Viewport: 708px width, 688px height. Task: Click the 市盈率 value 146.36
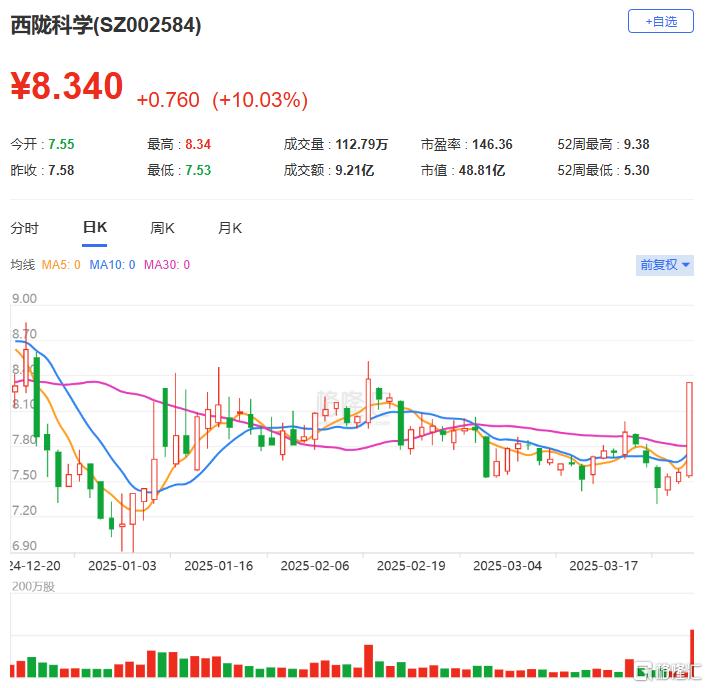[492, 144]
